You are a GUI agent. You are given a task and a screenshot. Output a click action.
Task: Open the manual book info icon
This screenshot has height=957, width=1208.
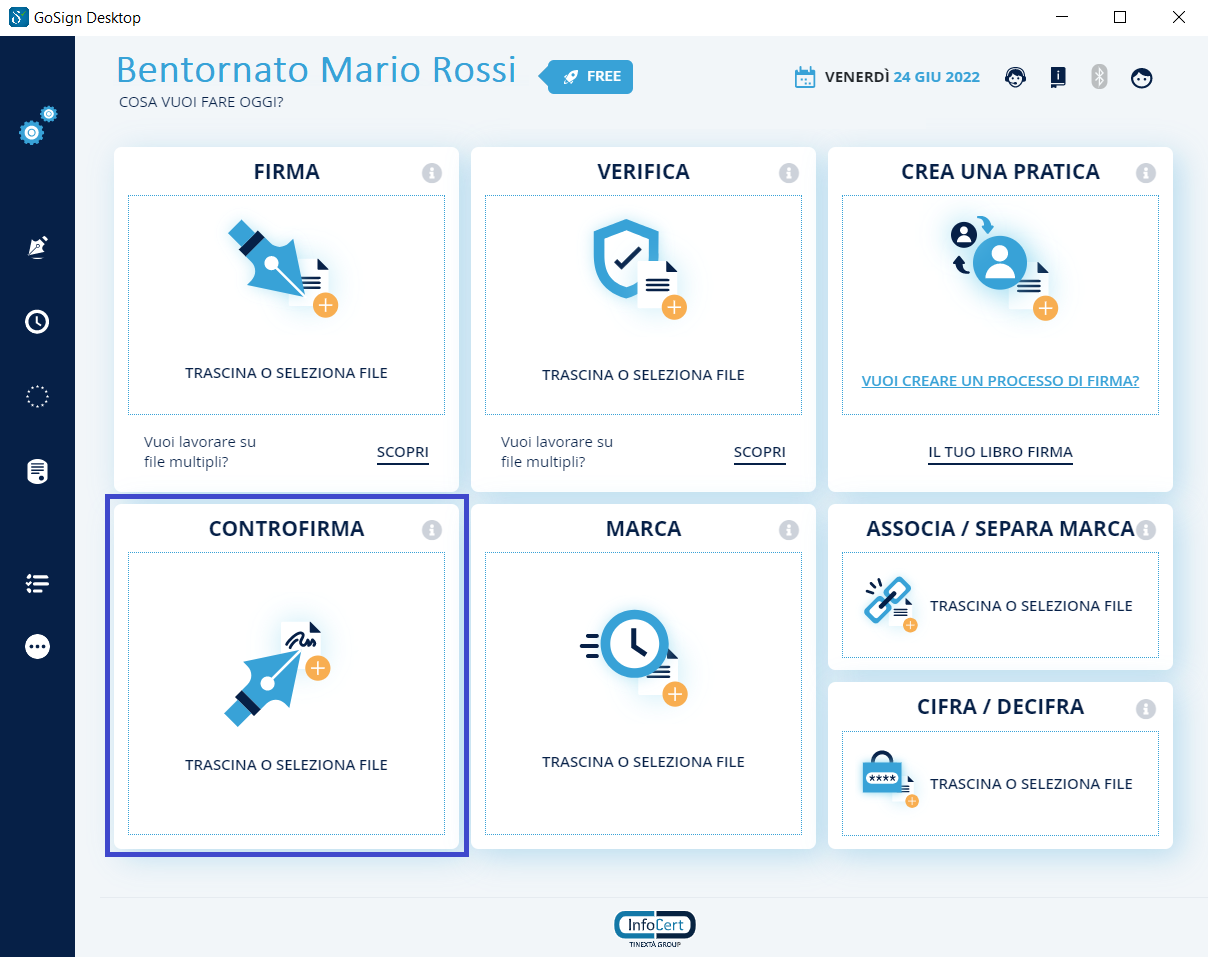[1057, 77]
